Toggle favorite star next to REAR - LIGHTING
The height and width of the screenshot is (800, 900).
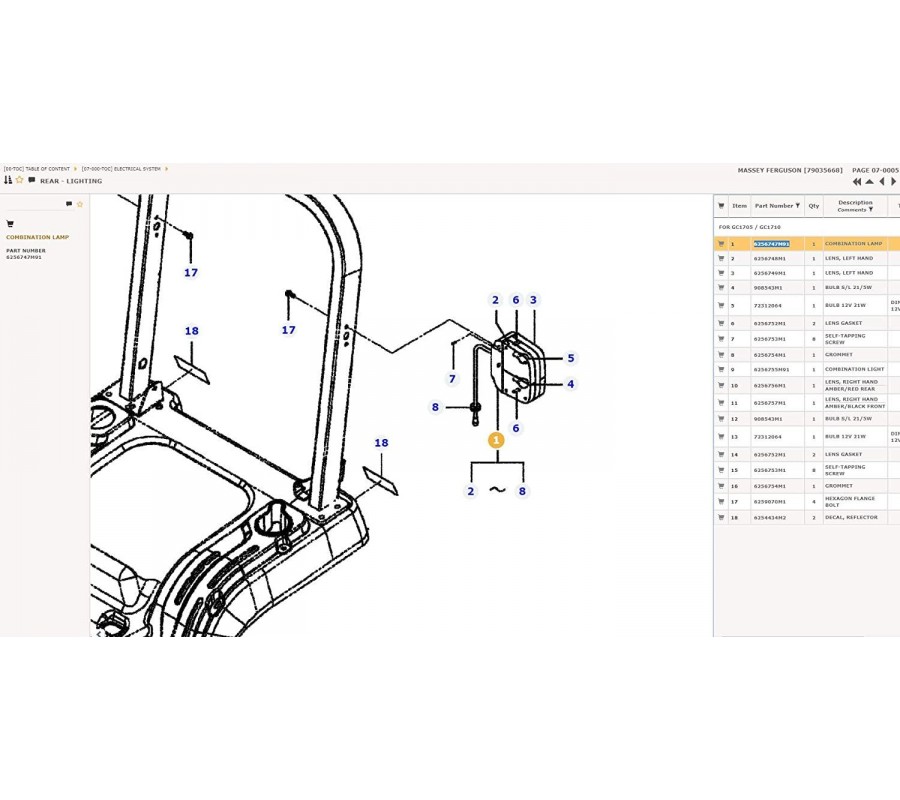(19, 181)
